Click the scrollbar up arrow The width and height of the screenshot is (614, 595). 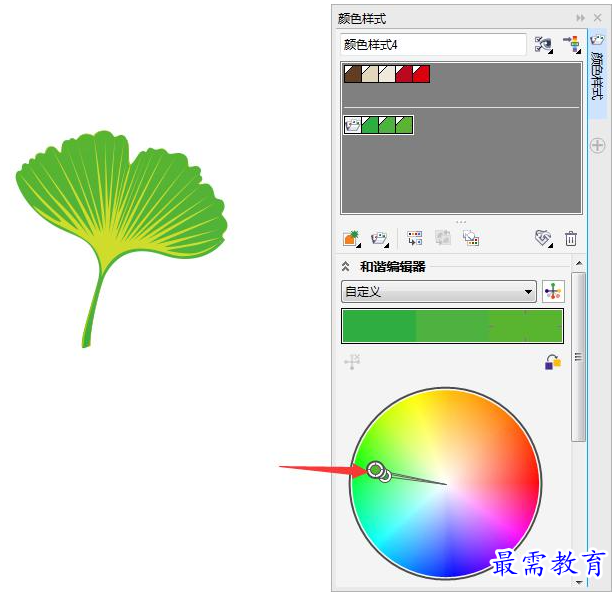click(x=579, y=263)
